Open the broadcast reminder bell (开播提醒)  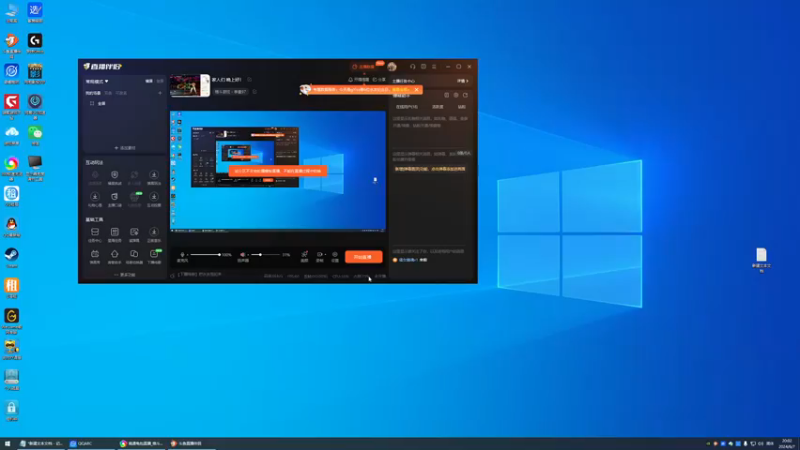(359, 80)
